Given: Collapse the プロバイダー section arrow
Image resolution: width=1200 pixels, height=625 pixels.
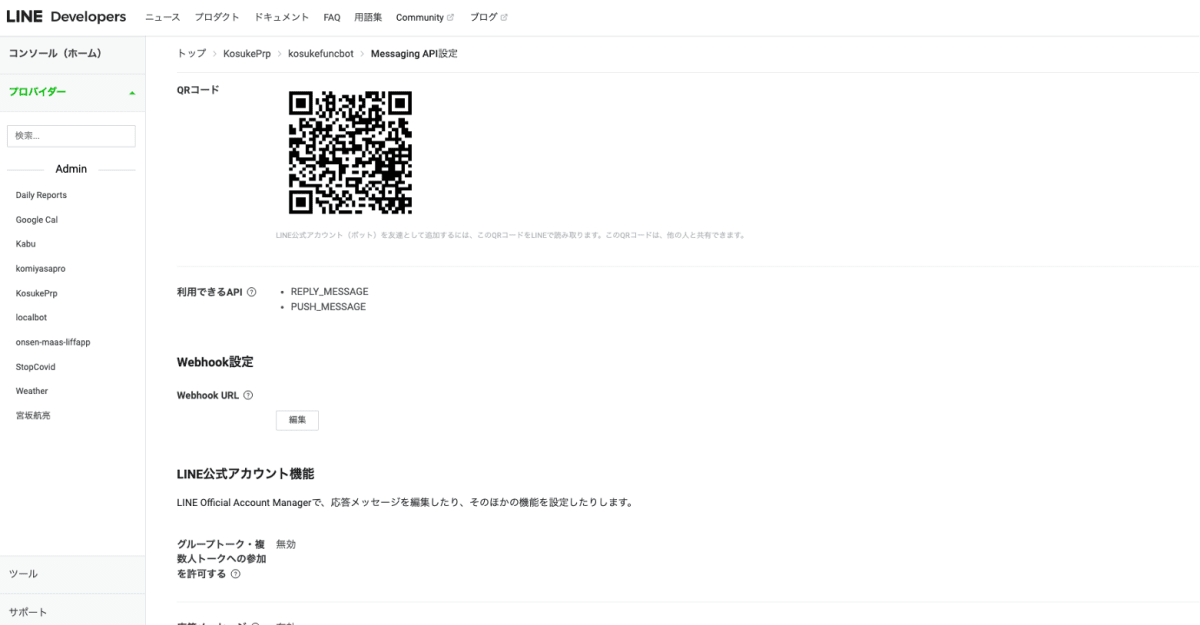Looking at the screenshot, I should (132, 93).
